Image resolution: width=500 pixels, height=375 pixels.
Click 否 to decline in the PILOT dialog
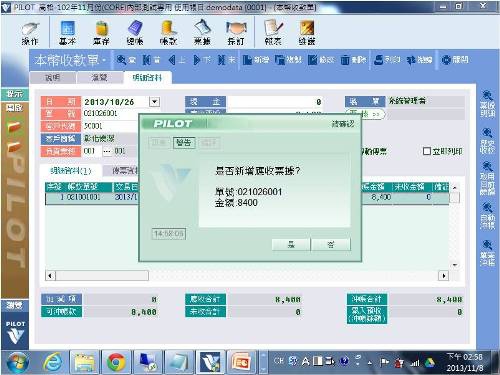pos(331,244)
